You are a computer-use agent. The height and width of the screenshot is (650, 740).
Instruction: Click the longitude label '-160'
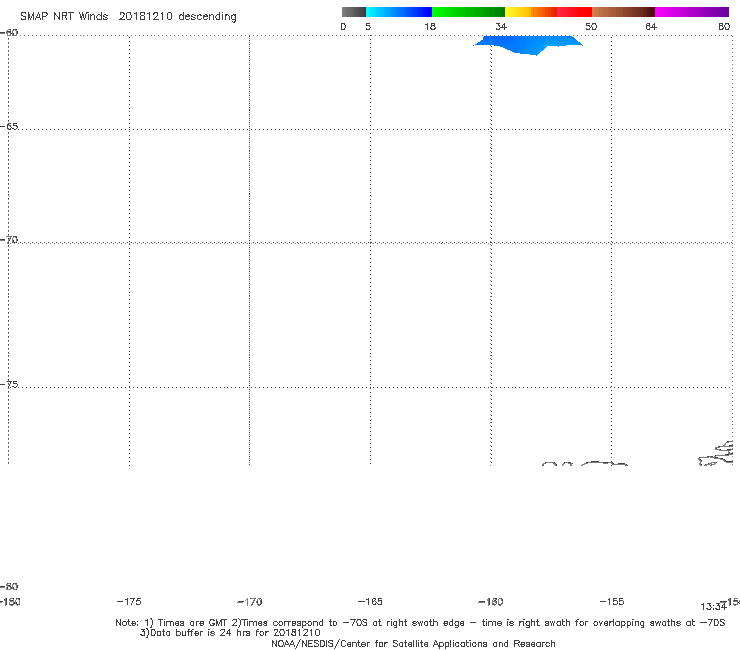point(491,602)
